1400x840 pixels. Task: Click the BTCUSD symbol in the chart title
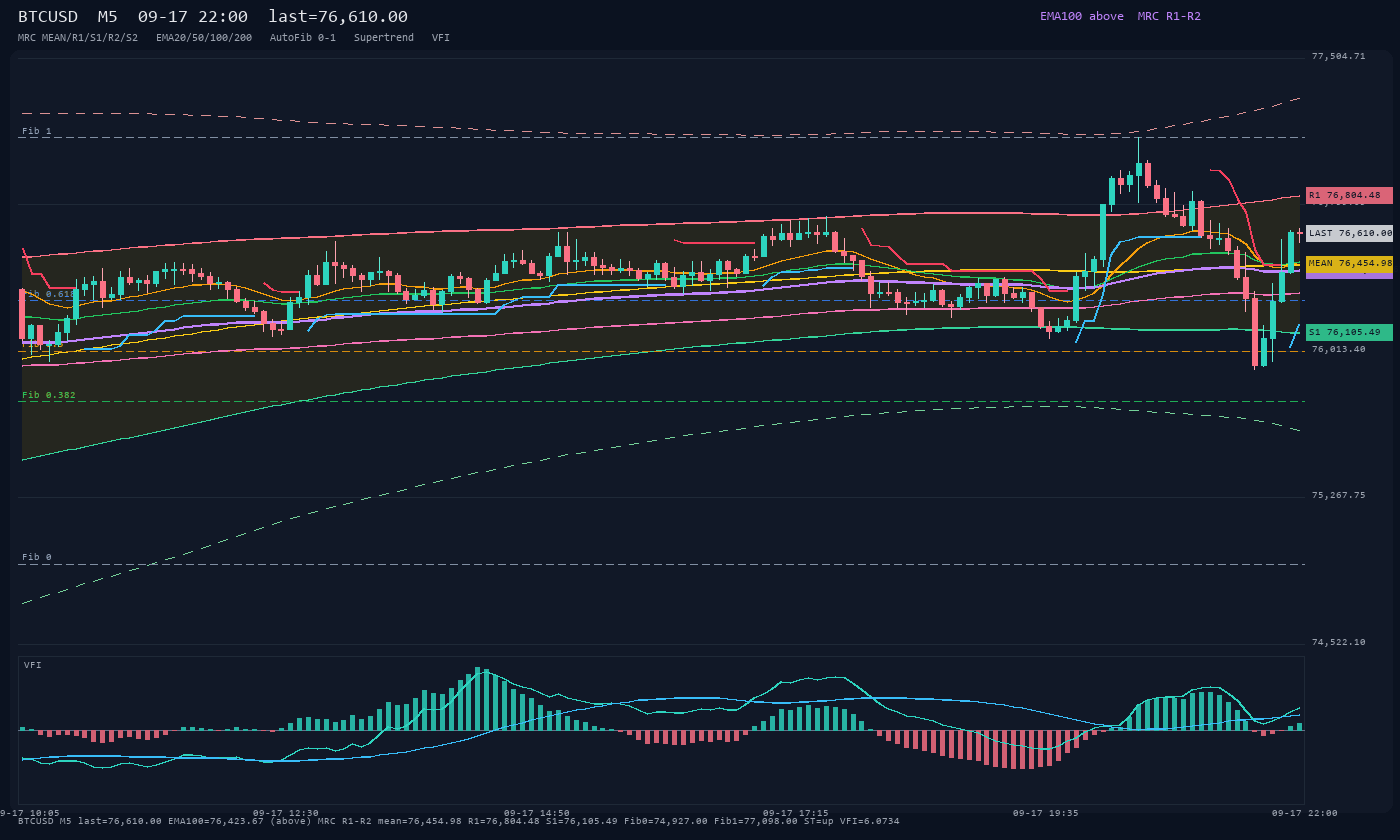click(48, 17)
